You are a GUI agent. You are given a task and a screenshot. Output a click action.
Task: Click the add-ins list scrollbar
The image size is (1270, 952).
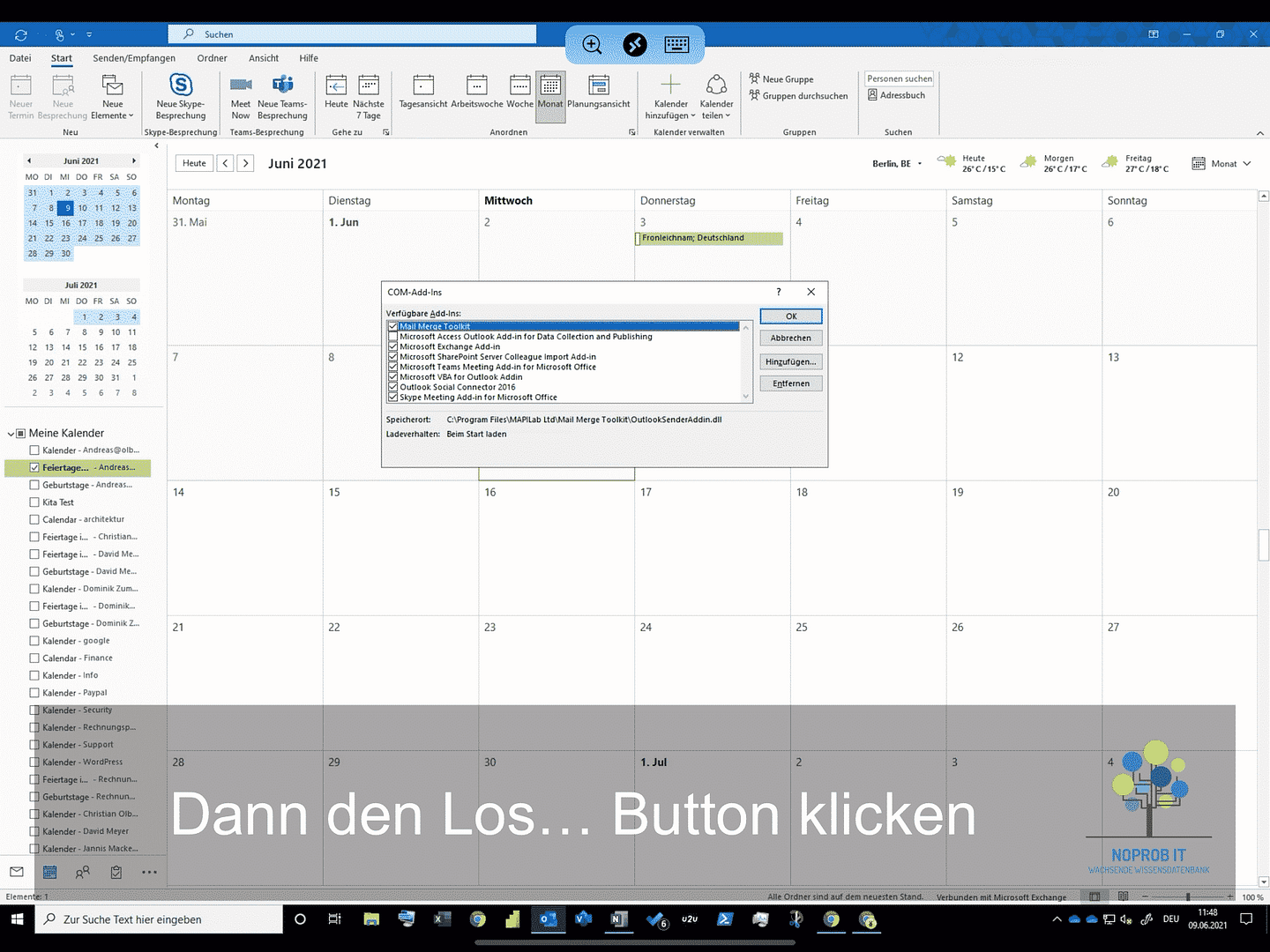tap(746, 361)
